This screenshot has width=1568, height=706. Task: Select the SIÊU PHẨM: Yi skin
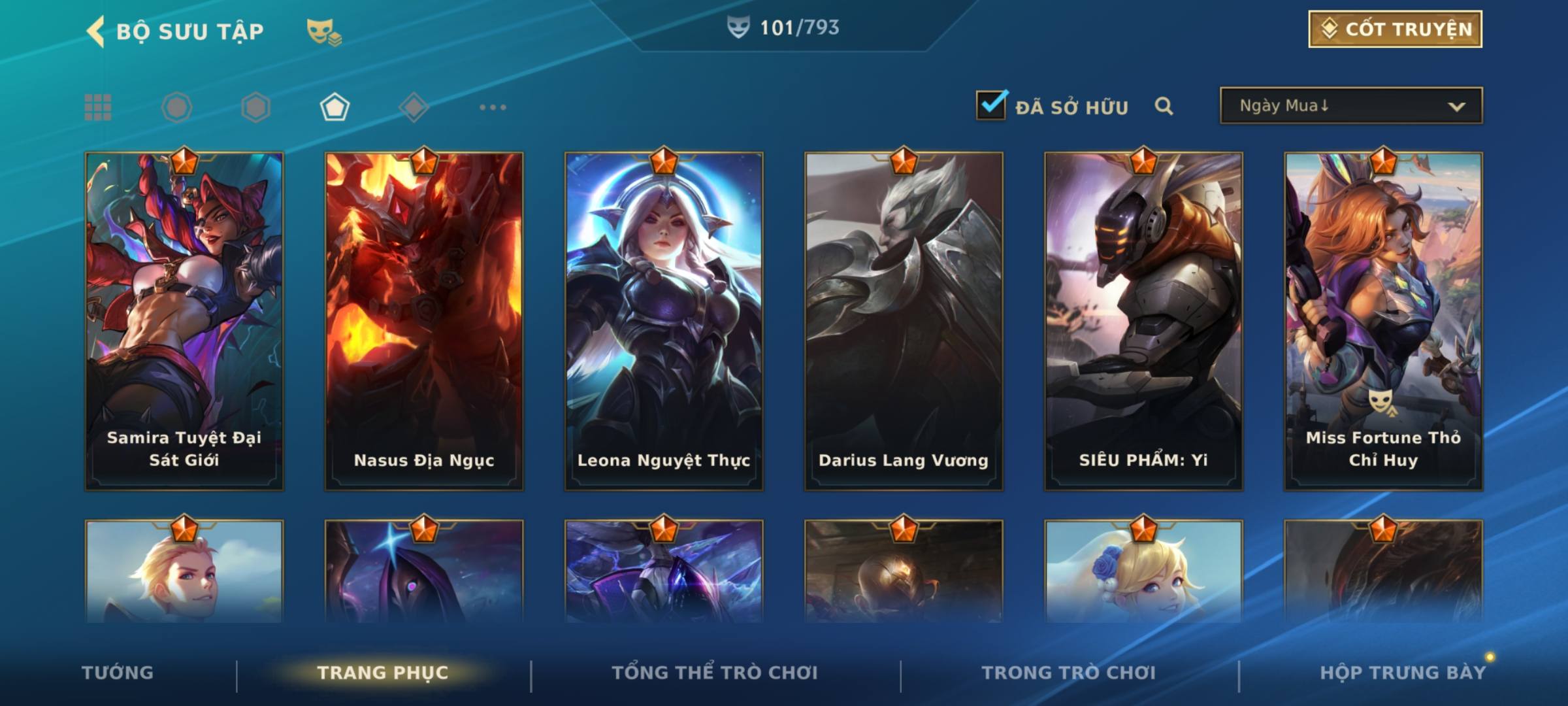(x=1143, y=321)
